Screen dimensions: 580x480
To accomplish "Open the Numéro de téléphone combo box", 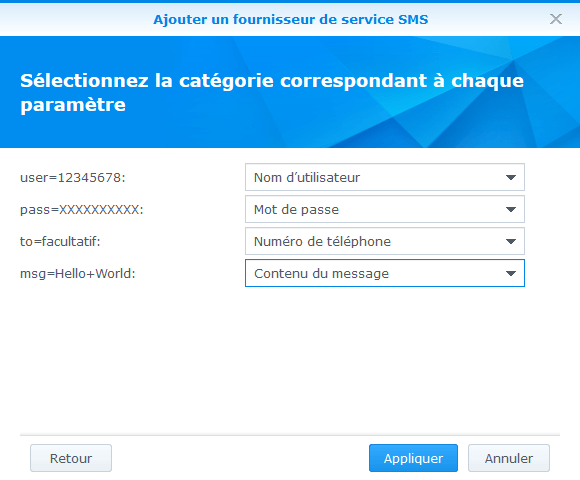I will tap(385, 241).
